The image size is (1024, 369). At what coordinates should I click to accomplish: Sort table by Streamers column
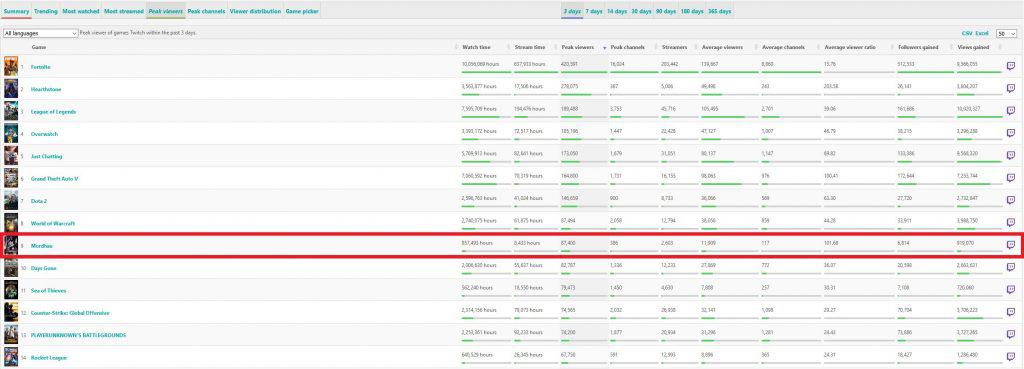[674, 47]
